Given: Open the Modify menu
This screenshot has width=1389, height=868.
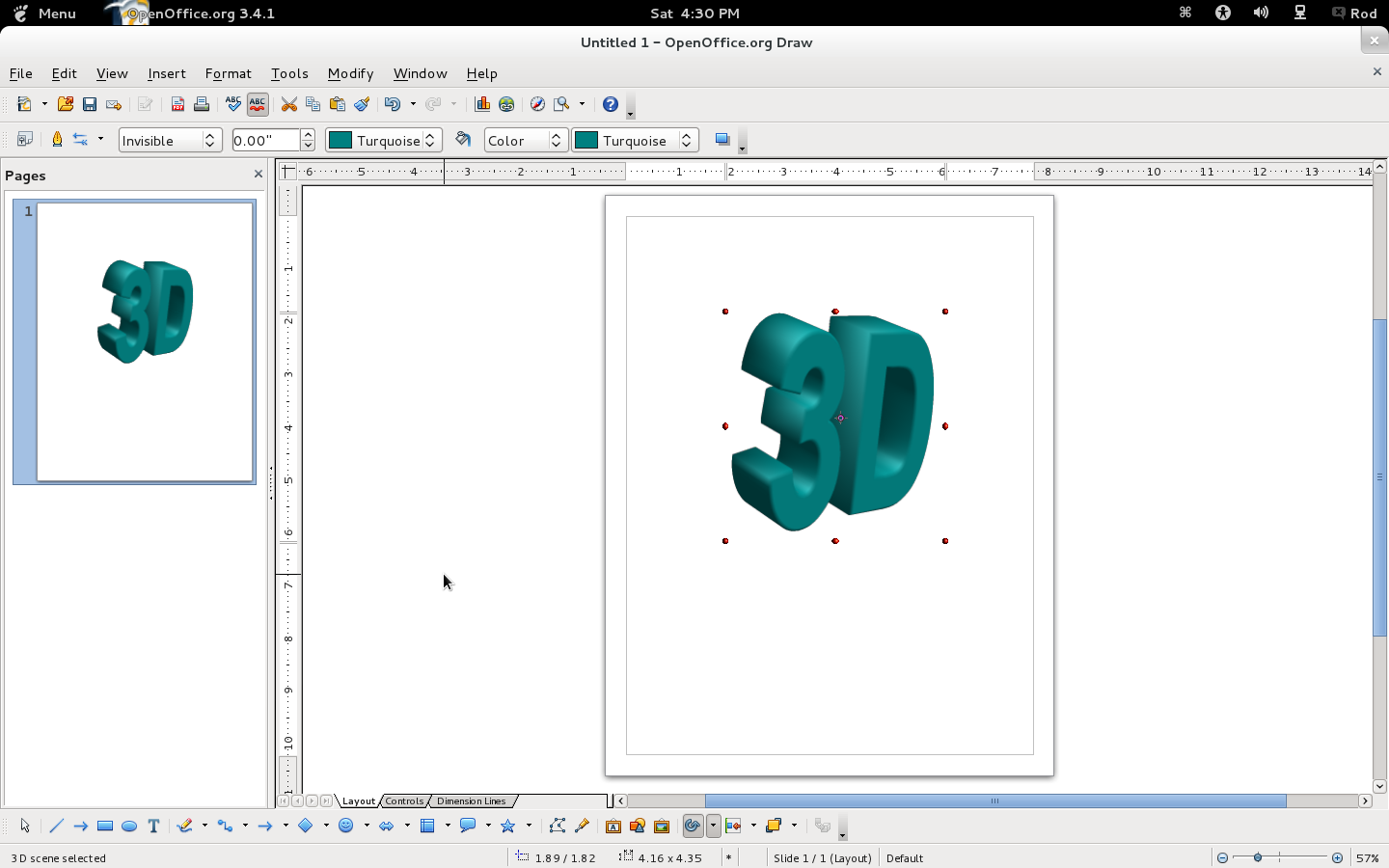Looking at the screenshot, I should click(350, 73).
